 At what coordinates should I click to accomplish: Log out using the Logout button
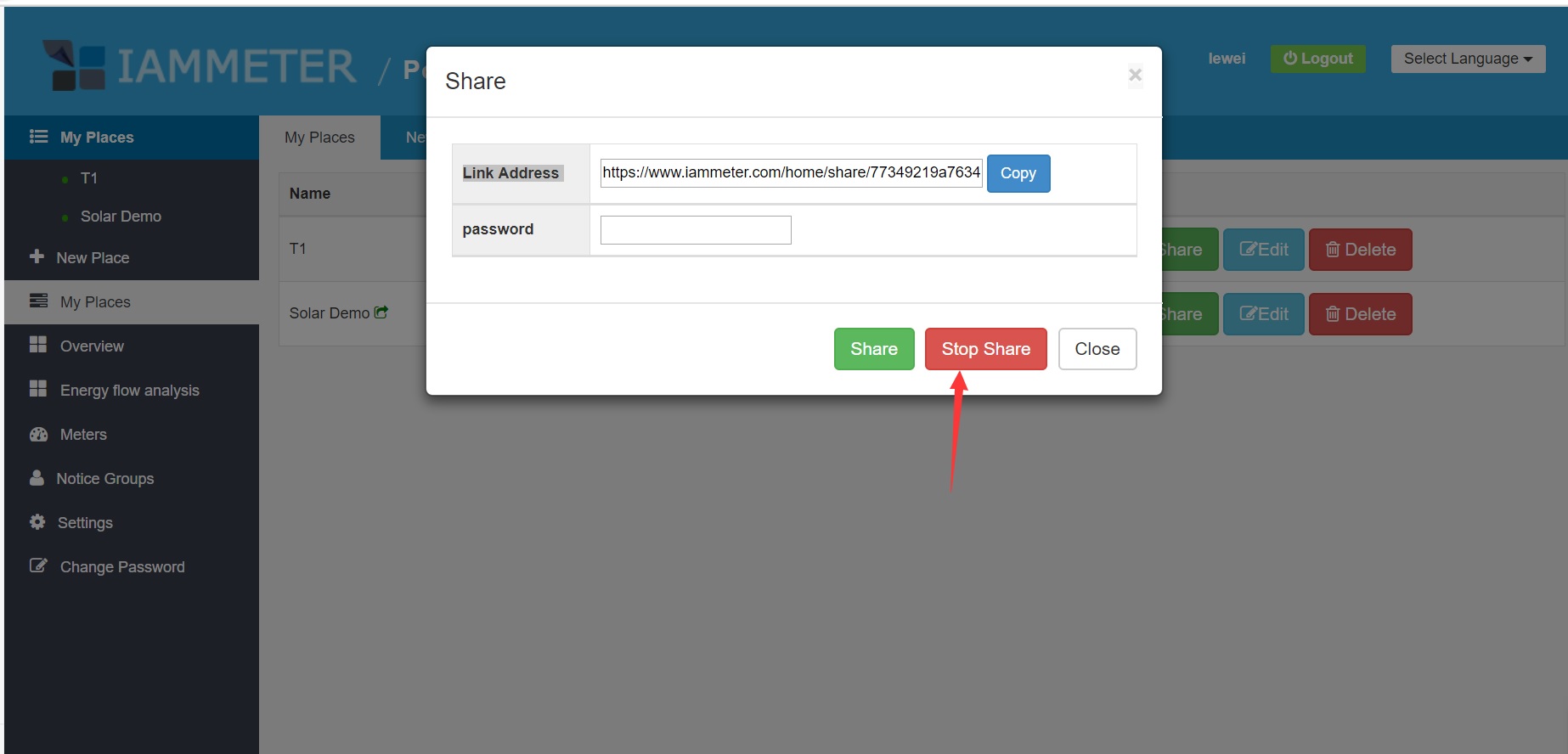click(x=1317, y=59)
